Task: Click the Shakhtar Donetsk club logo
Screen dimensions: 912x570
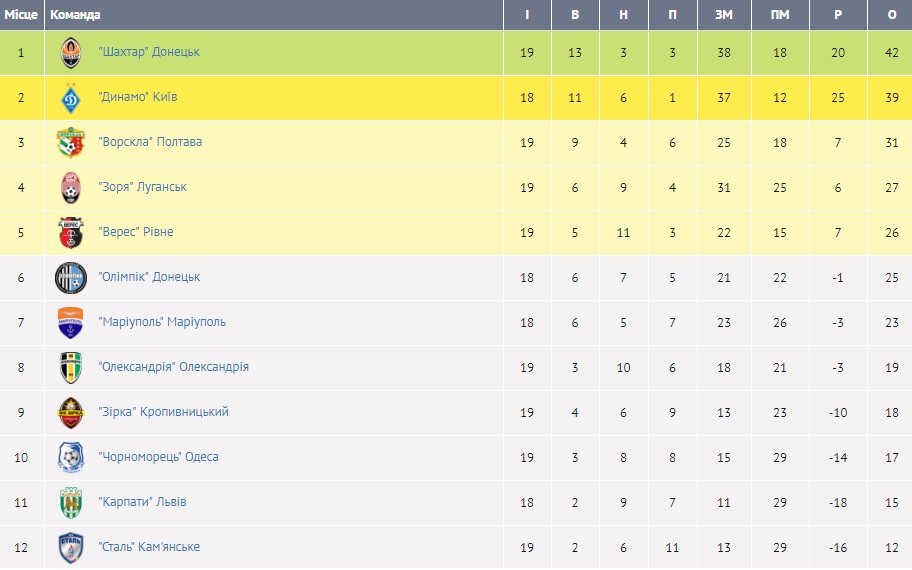Action: pos(71,52)
